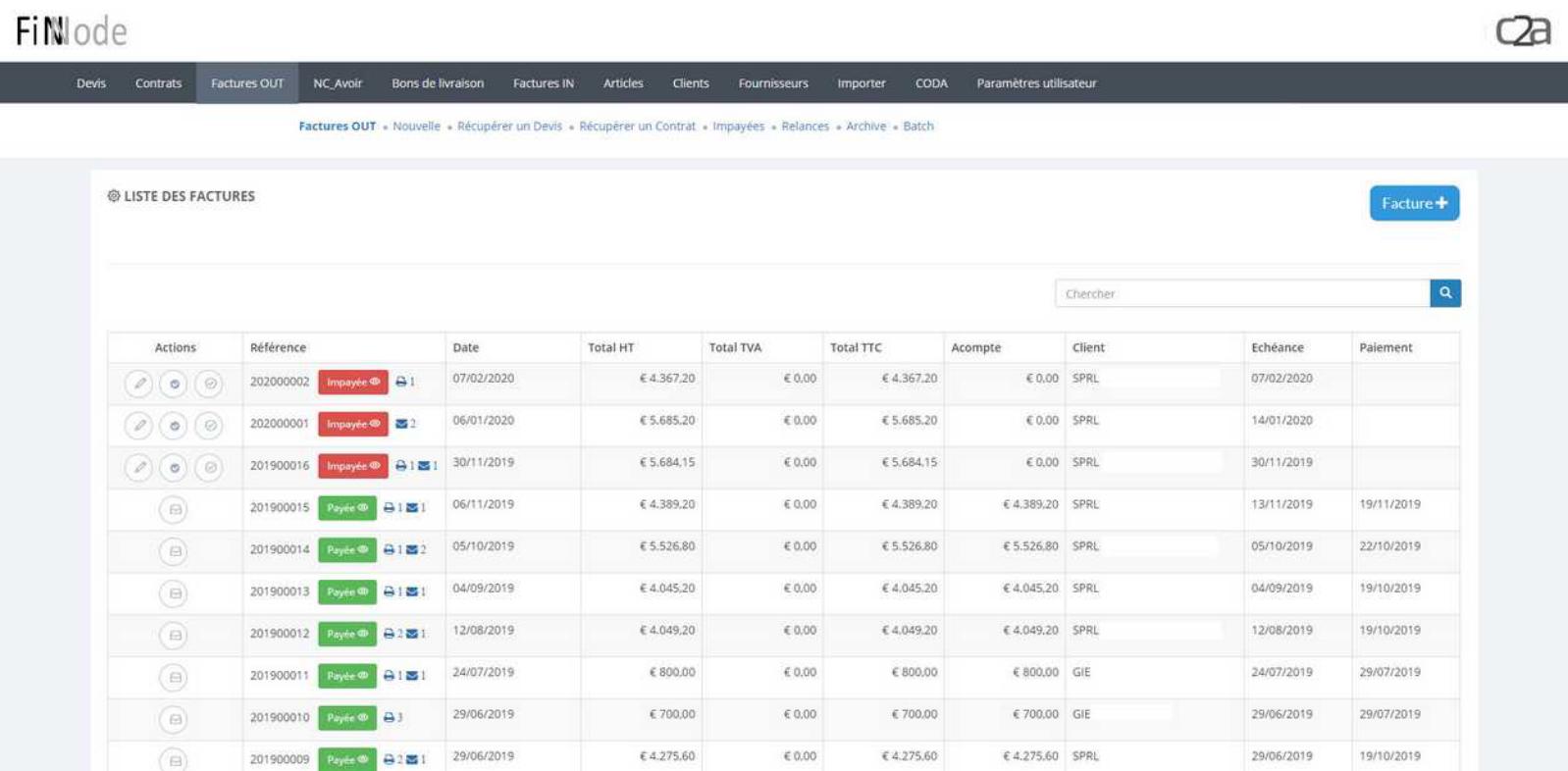Click the Echéance column header

(1277, 347)
